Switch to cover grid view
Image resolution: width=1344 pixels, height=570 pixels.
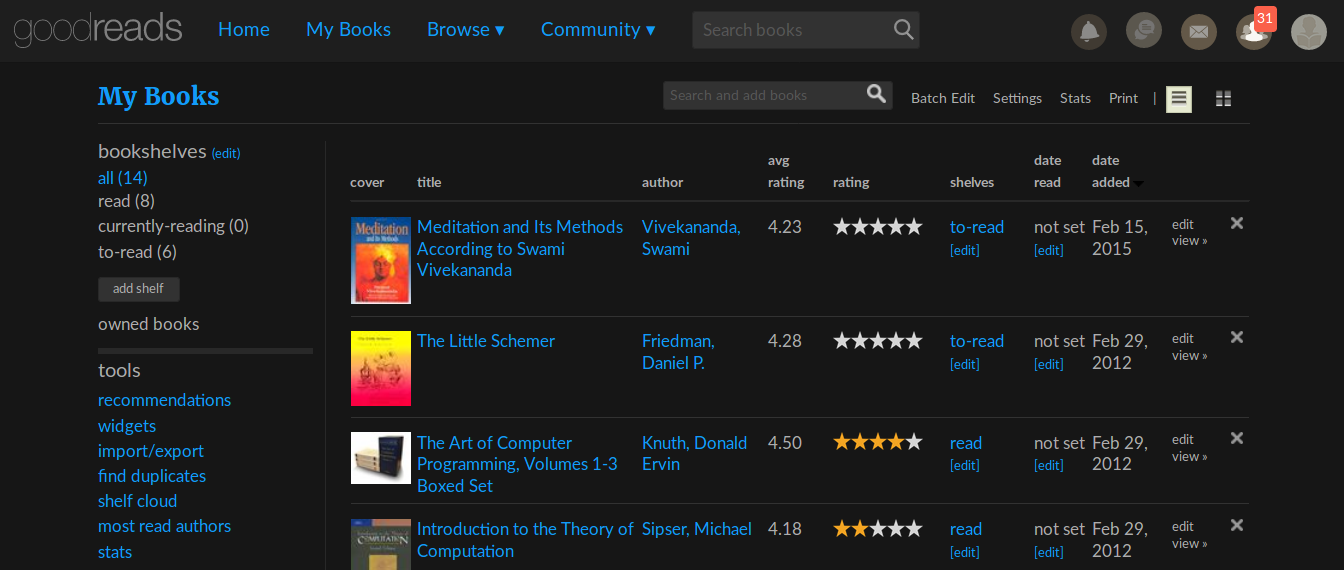click(x=1223, y=99)
